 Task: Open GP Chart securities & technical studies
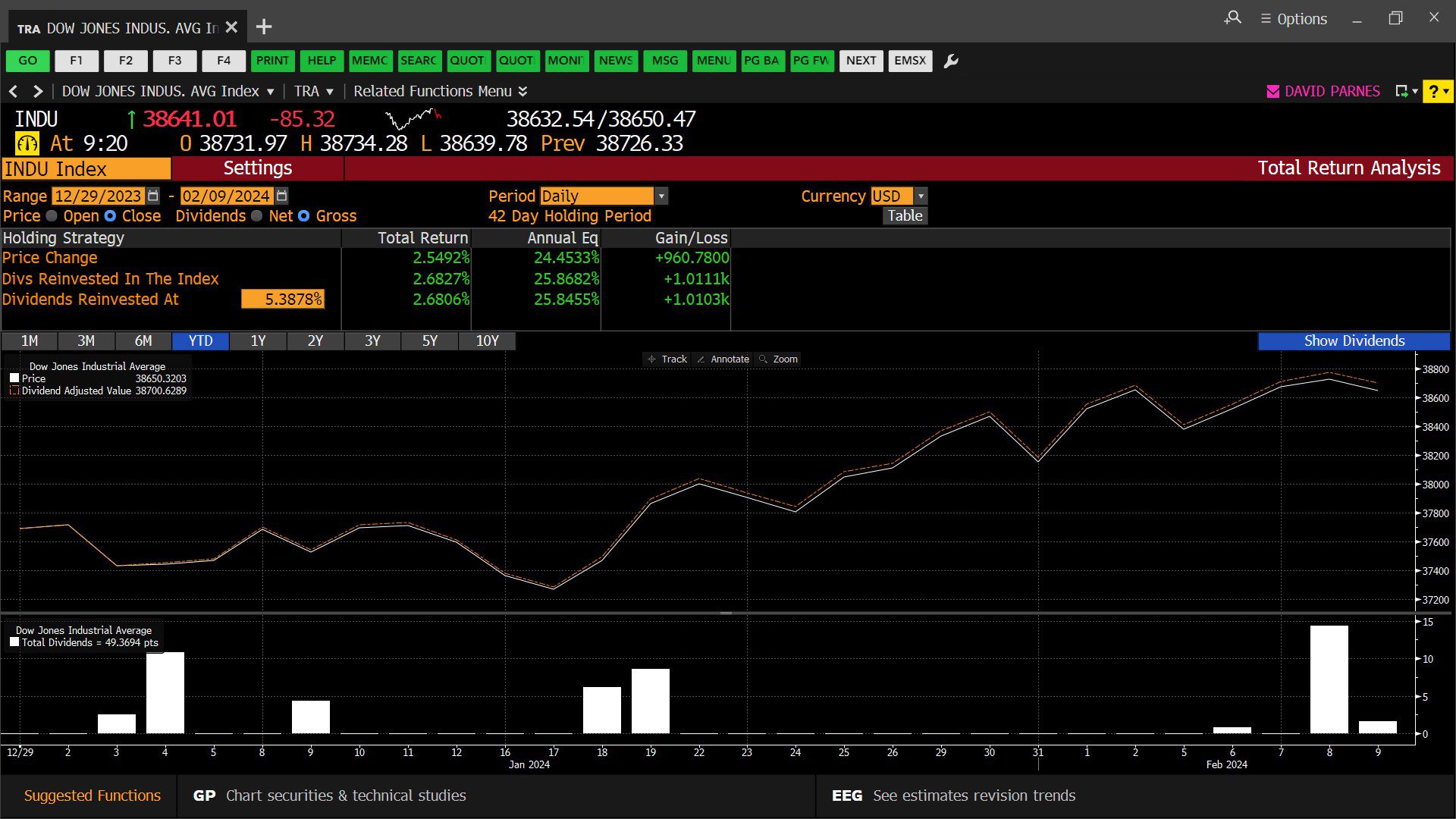coord(330,795)
